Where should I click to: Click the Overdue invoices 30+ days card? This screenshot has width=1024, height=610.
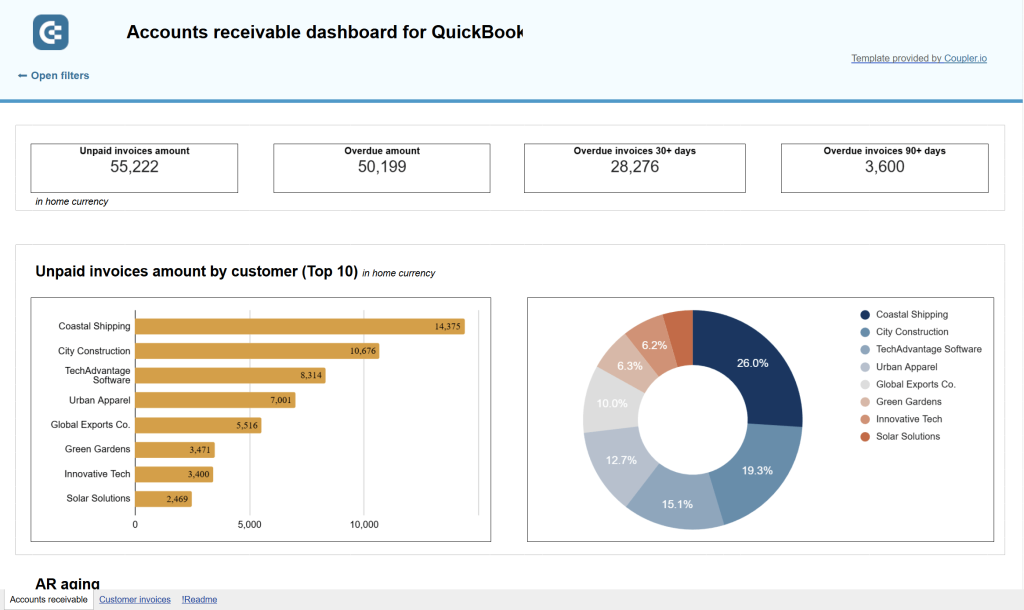click(634, 168)
